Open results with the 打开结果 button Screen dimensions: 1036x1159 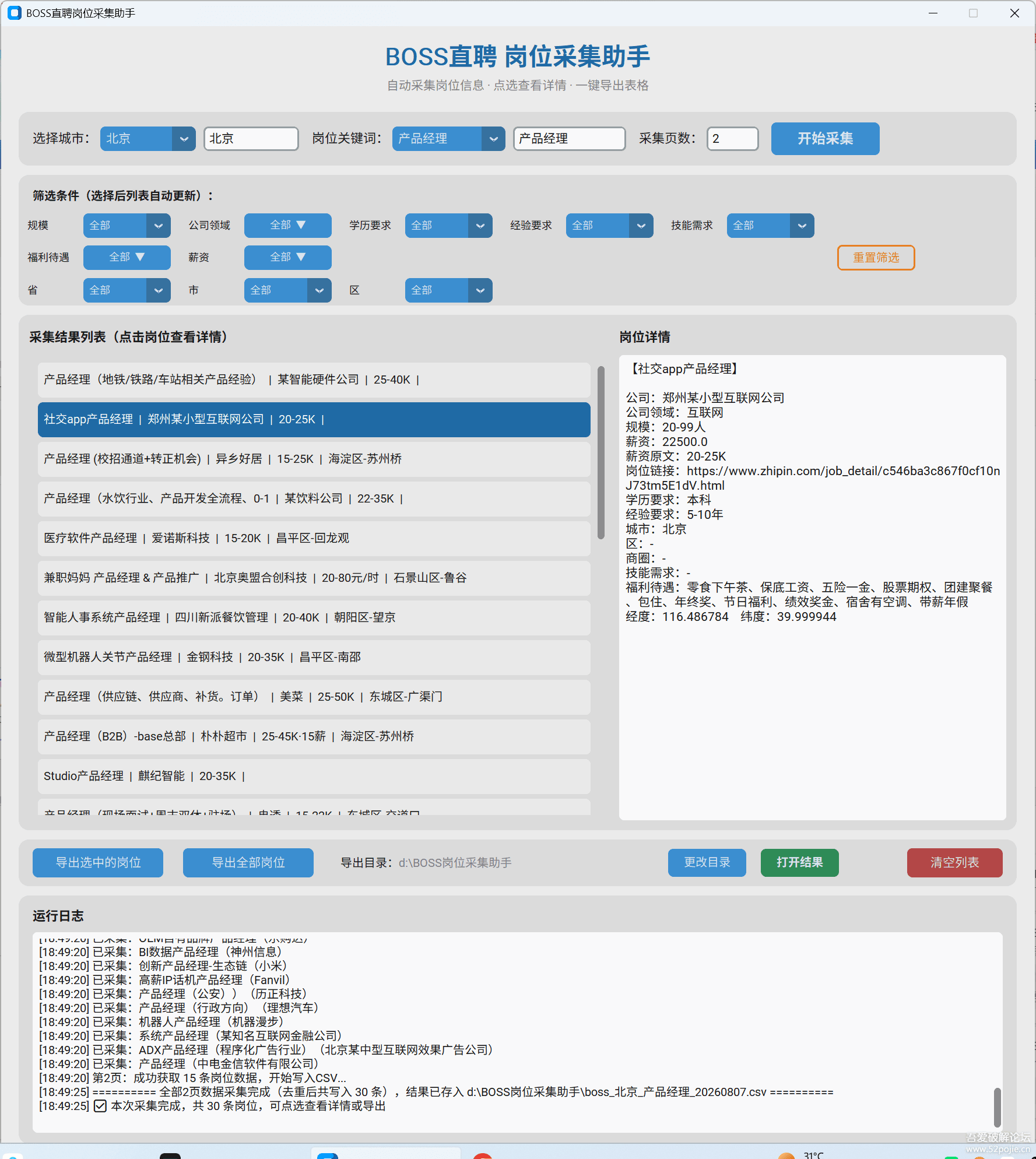click(799, 863)
